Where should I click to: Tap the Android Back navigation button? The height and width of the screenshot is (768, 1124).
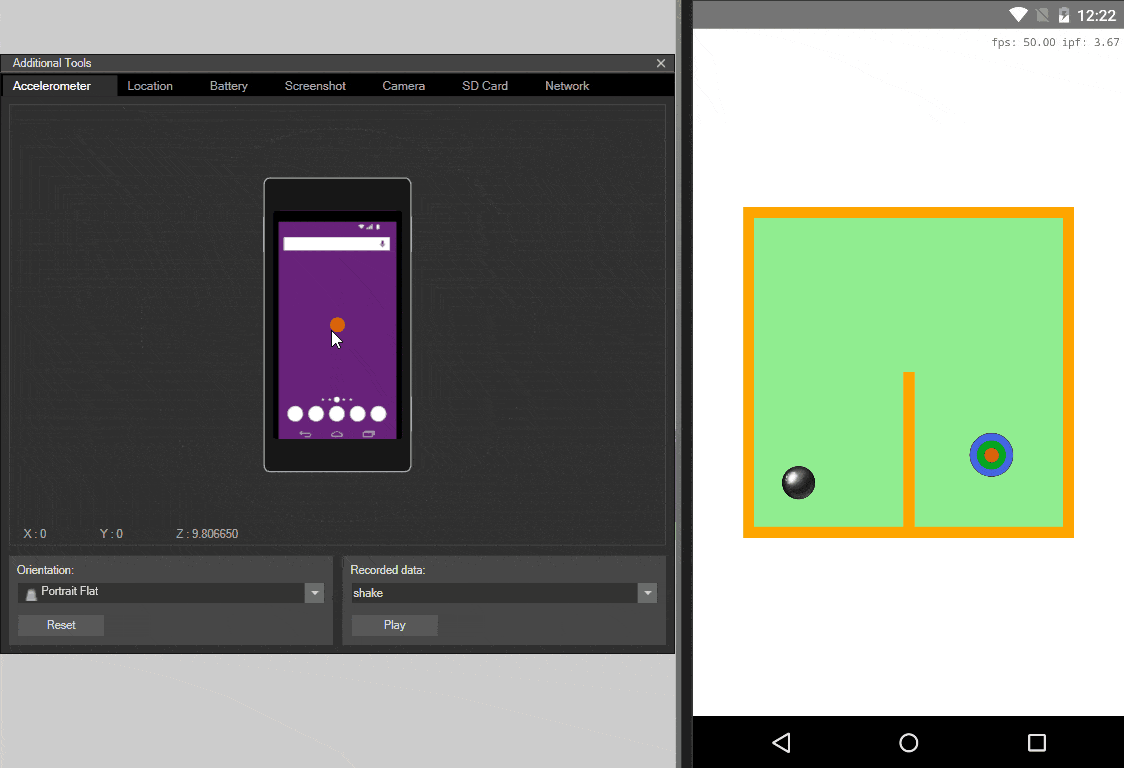[x=782, y=742]
